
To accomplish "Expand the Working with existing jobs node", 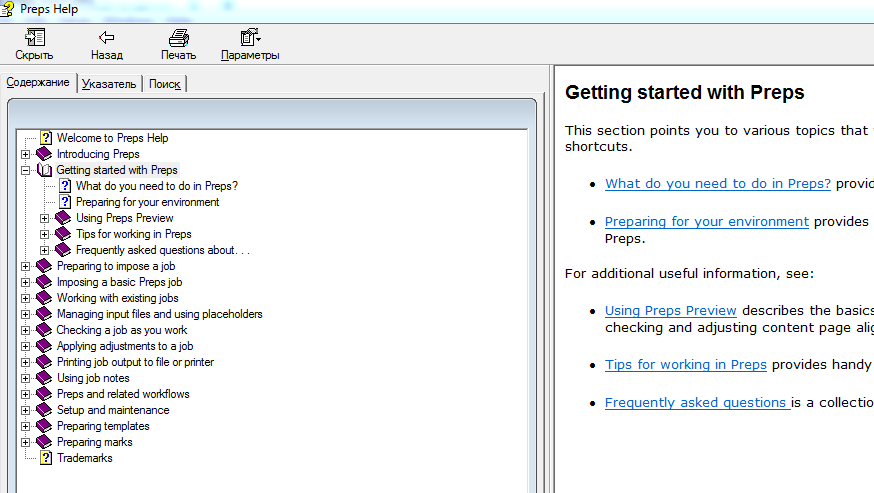I will 26,298.
